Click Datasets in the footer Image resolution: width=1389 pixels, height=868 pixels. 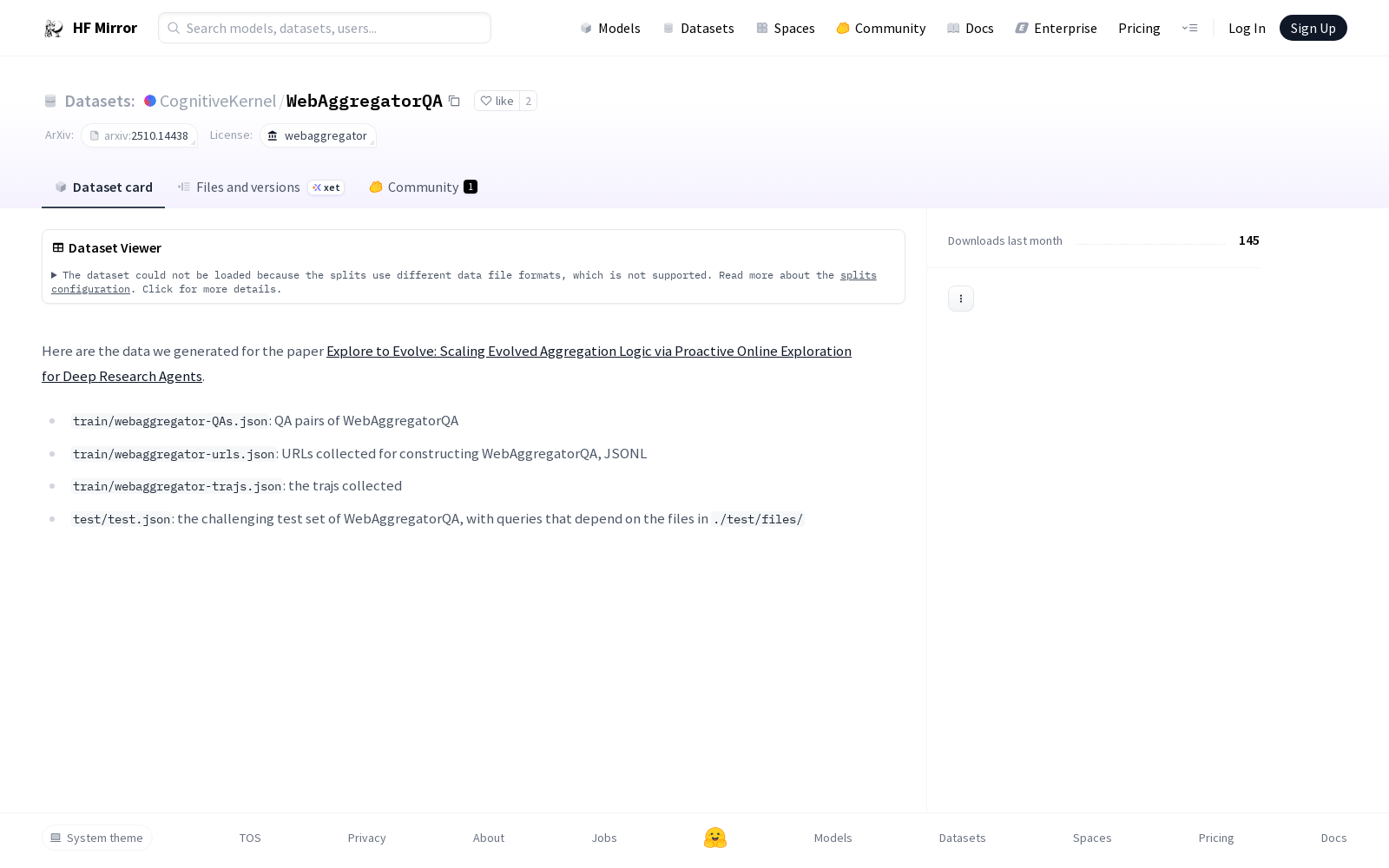click(963, 838)
